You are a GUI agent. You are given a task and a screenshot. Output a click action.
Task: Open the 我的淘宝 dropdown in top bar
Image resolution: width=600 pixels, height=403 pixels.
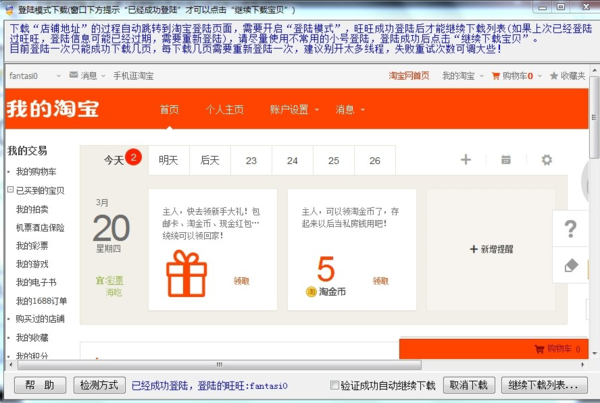point(463,76)
